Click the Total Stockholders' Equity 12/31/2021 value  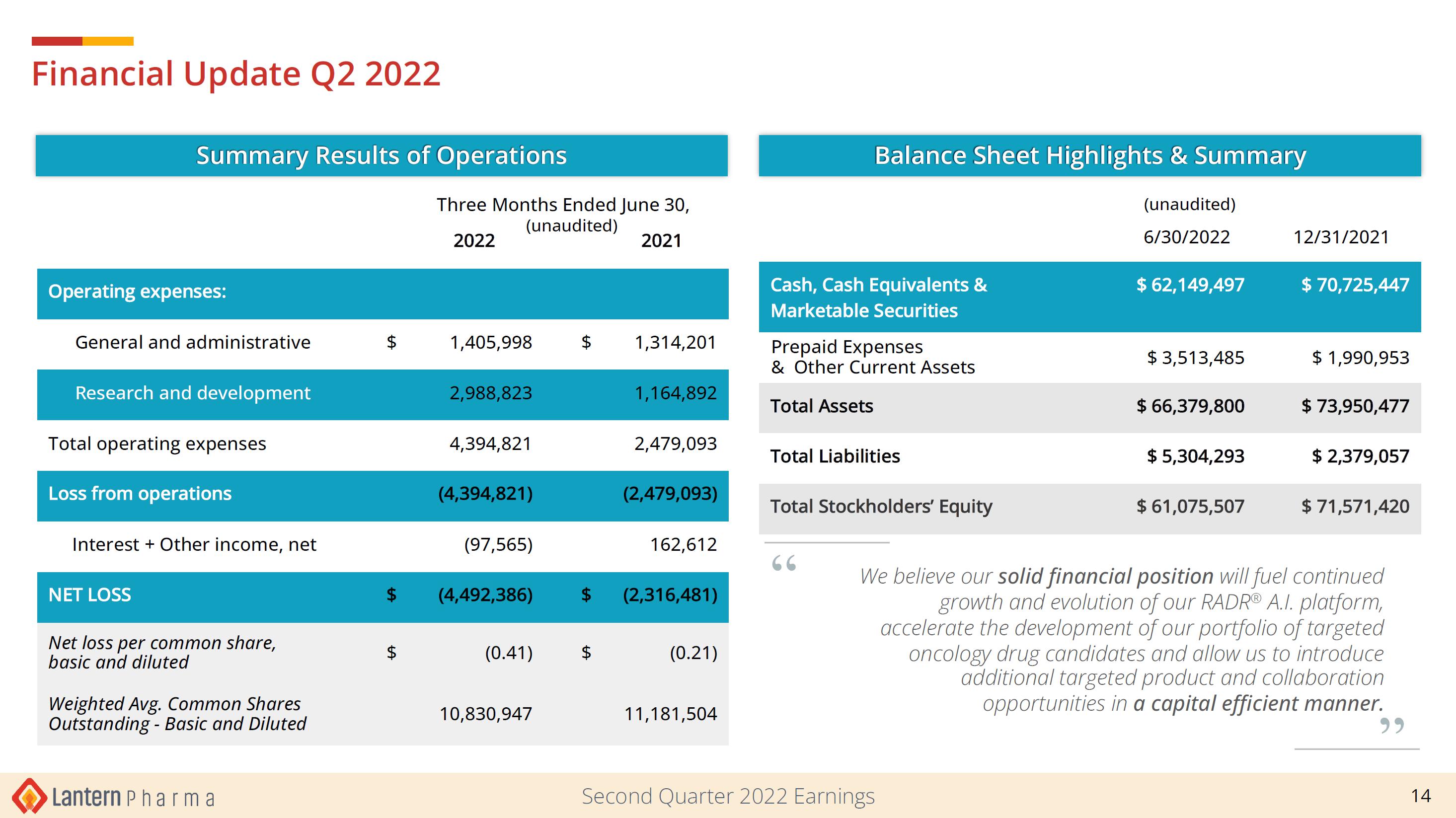click(x=1355, y=507)
